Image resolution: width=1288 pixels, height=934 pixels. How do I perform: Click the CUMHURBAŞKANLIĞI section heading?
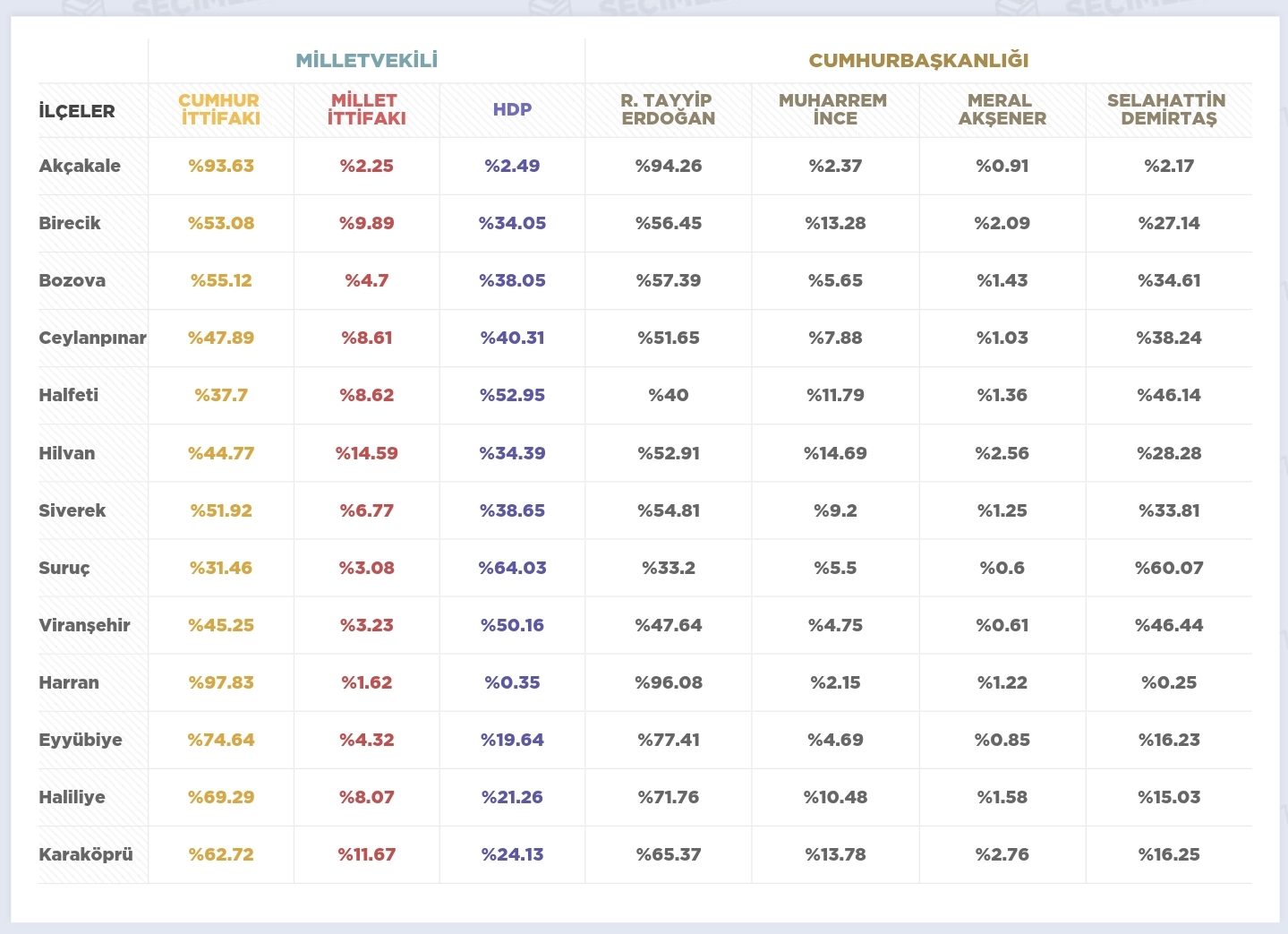(x=918, y=61)
